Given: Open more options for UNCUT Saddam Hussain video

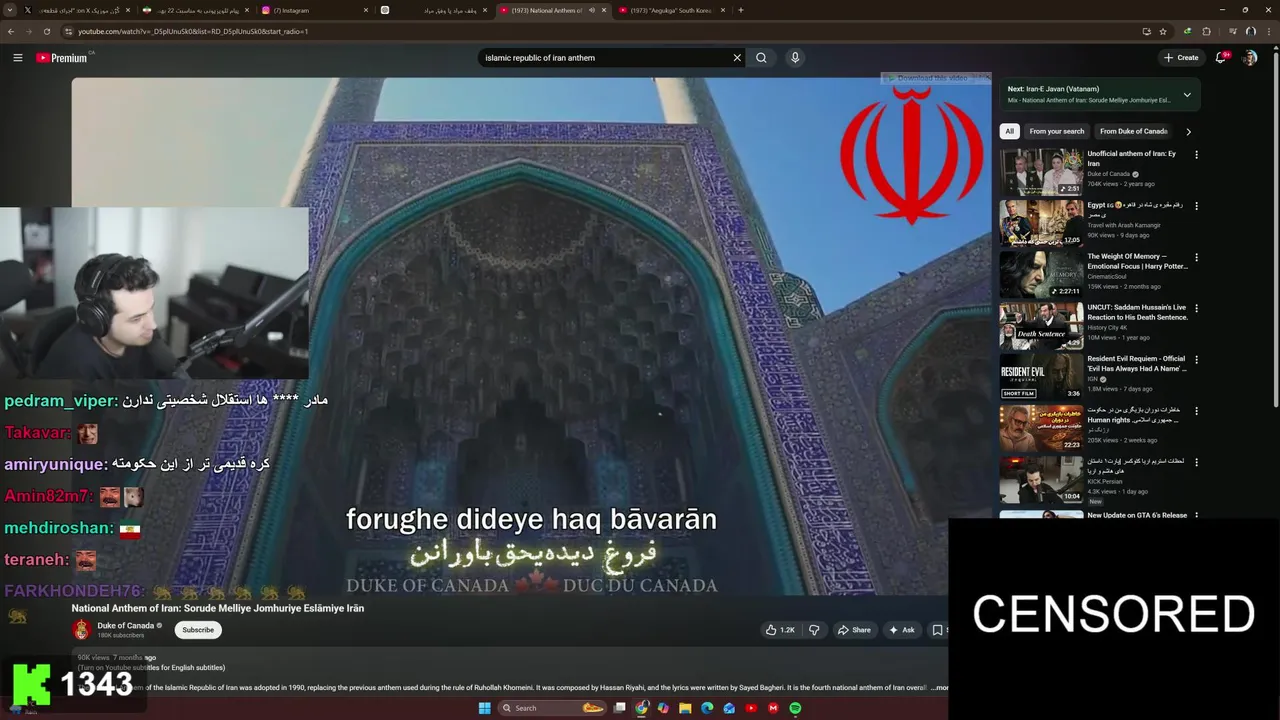Looking at the screenshot, I should 1196,308.
